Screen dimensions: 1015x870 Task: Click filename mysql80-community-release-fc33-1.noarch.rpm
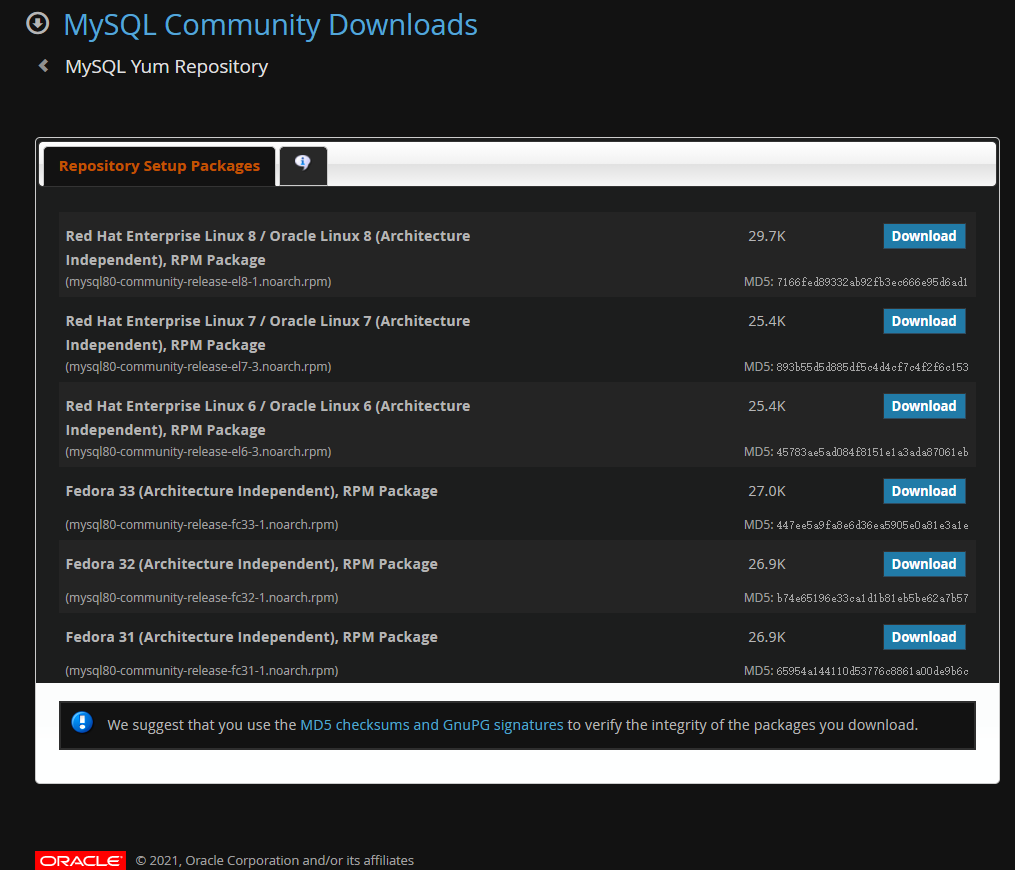click(202, 524)
